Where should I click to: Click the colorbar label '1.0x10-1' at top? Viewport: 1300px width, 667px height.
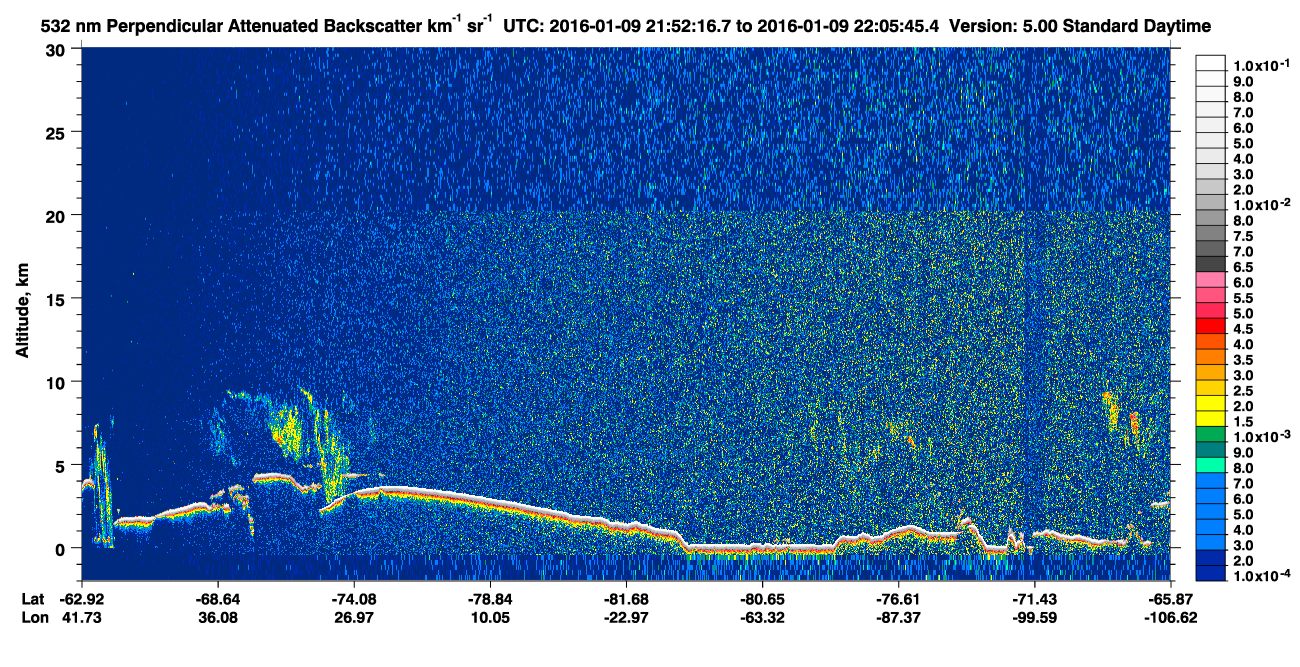(x=1260, y=64)
